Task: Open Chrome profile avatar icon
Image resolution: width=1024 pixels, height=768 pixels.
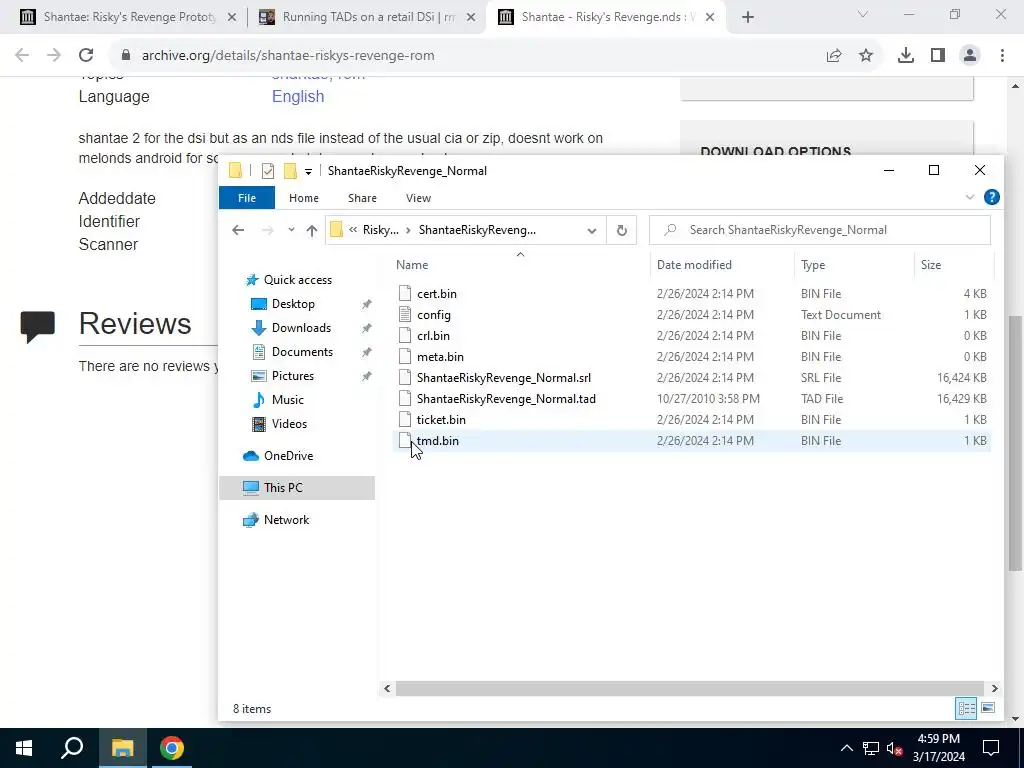Action: point(970,56)
